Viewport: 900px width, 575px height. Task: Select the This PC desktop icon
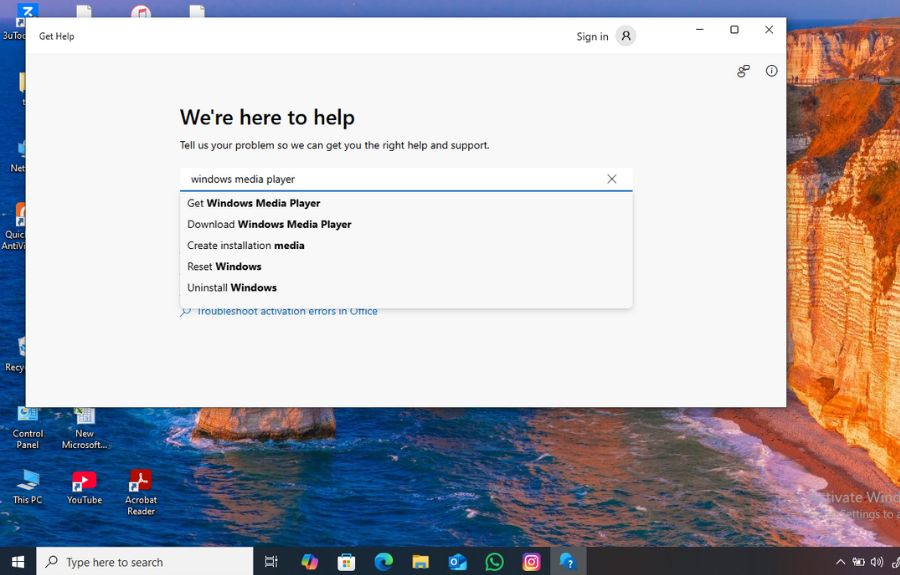(28, 487)
